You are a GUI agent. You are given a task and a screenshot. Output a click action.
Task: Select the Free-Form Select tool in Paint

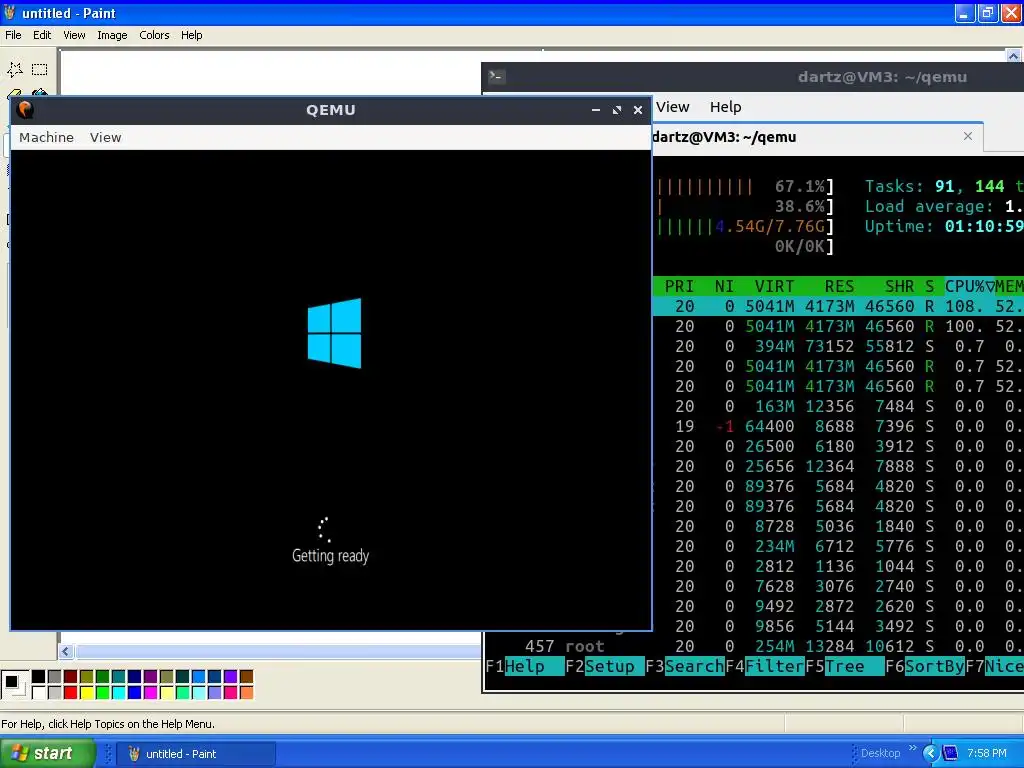click(15, 69)
